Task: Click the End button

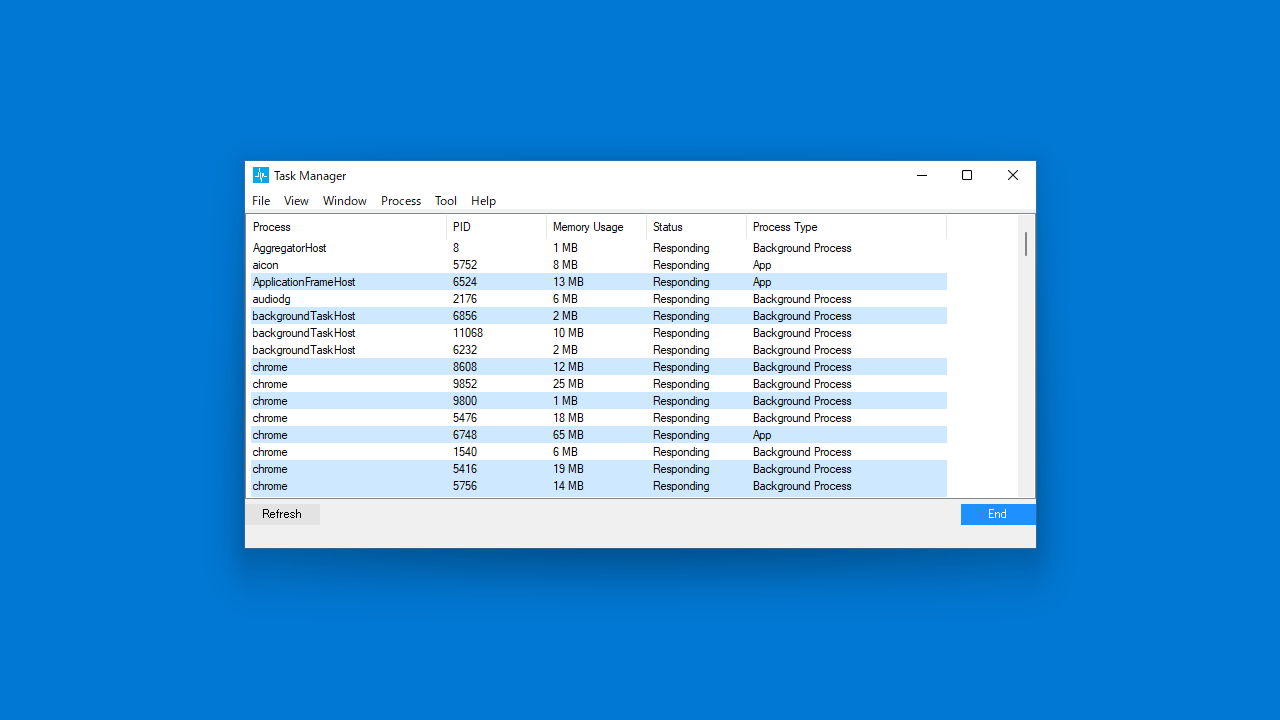Action: pyautogui.click(x=998, y=514)
